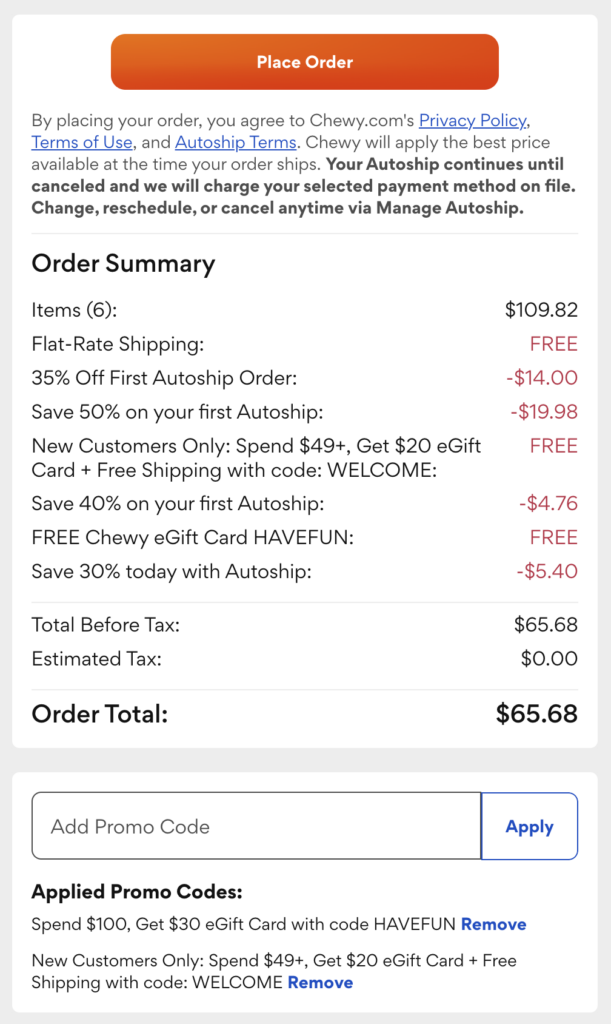The width and height of the screenshot is (611, 1024).
Task: Focus the Add Promo Code field
Action: (256, 826)
